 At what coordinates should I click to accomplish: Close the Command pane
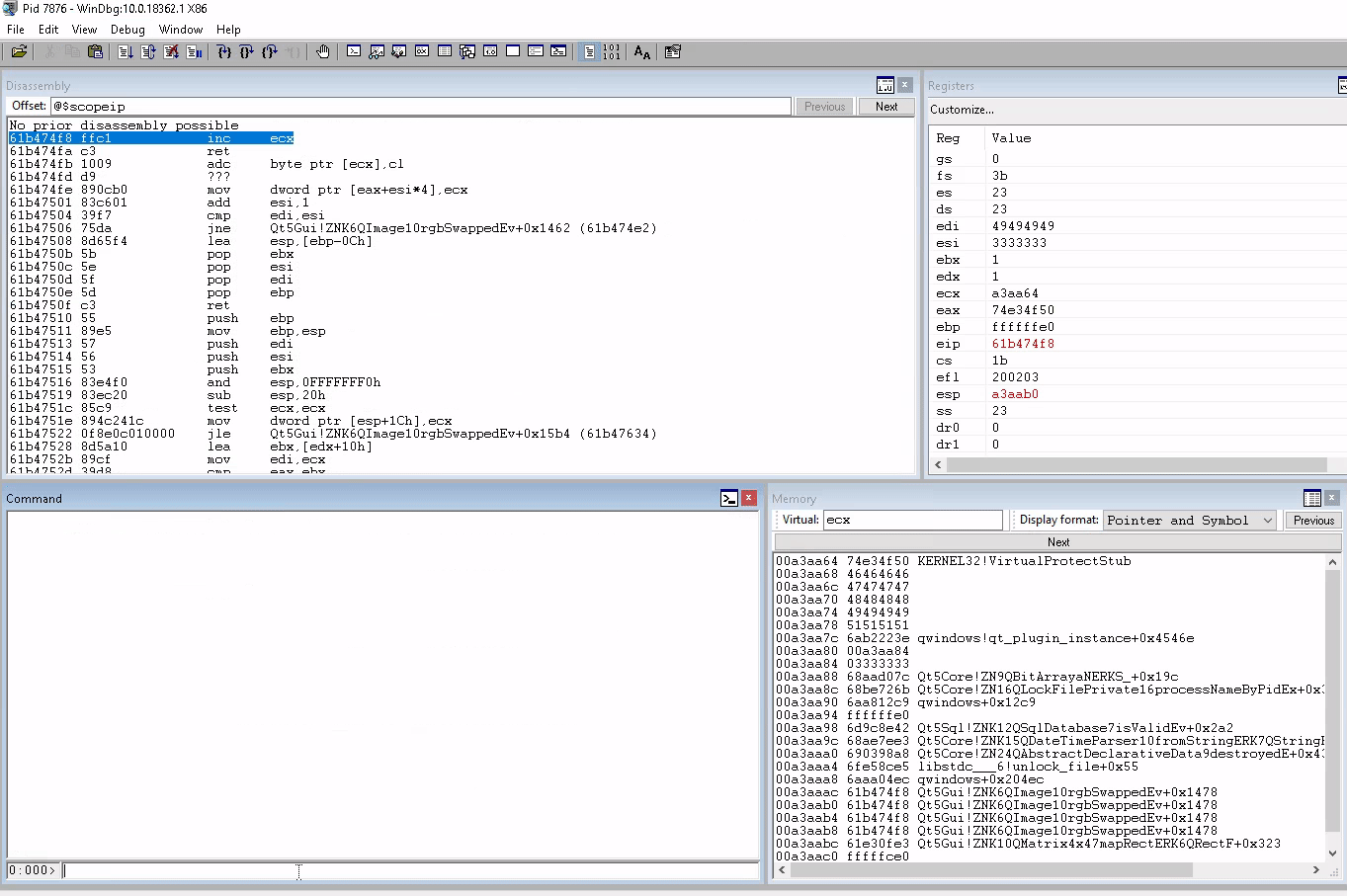tap(748, 498)
